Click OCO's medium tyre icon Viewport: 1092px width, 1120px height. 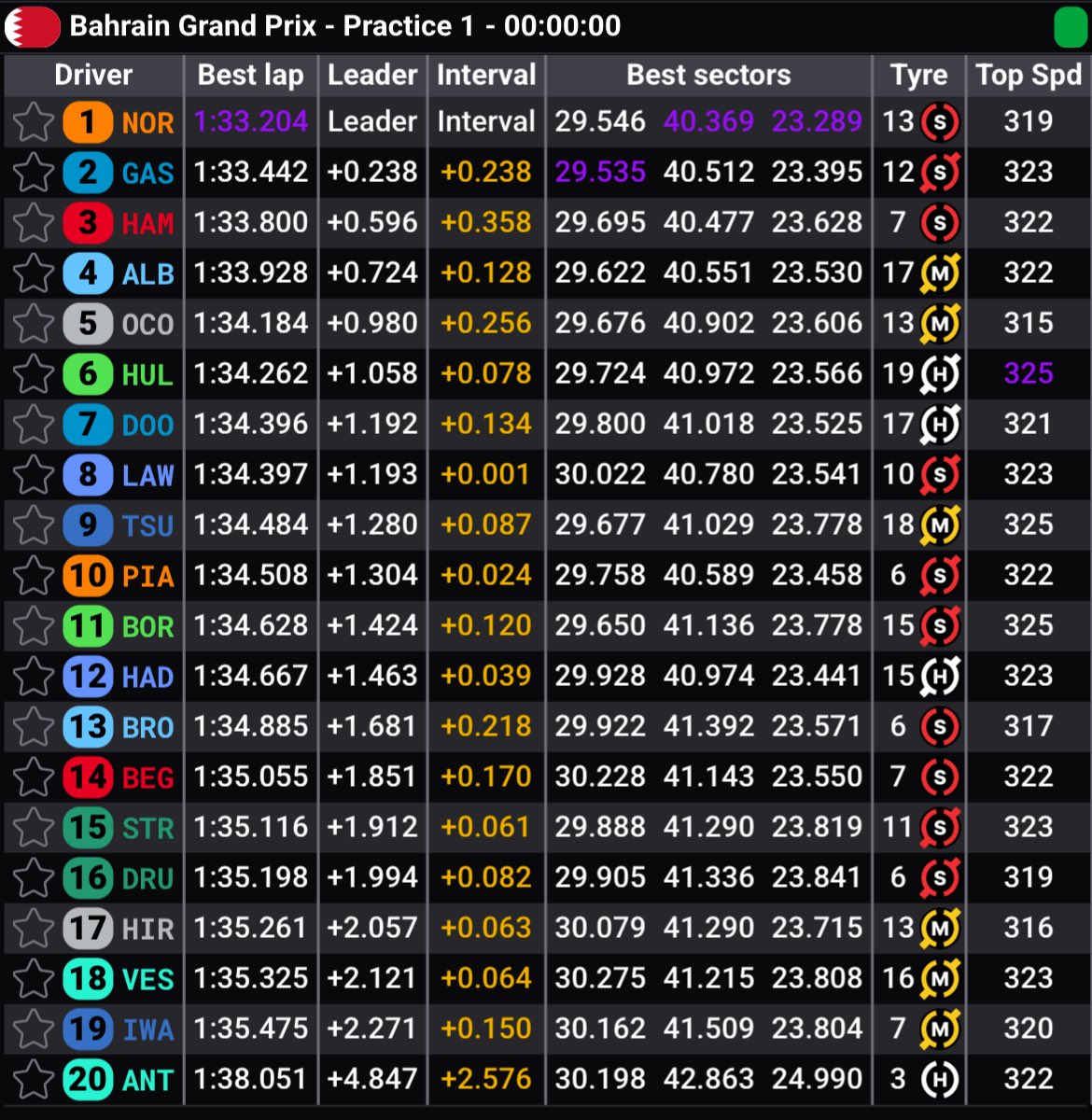(x=940, y=323)
